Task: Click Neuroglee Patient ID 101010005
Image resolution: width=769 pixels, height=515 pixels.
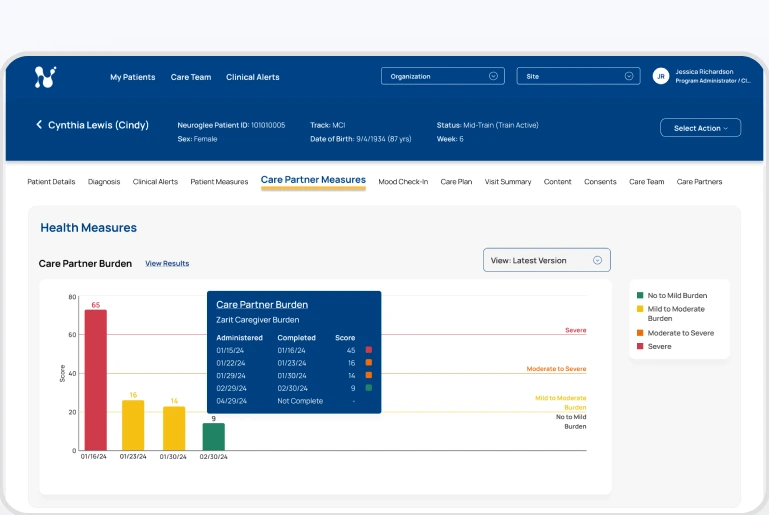Action: (x=231, y=125)
